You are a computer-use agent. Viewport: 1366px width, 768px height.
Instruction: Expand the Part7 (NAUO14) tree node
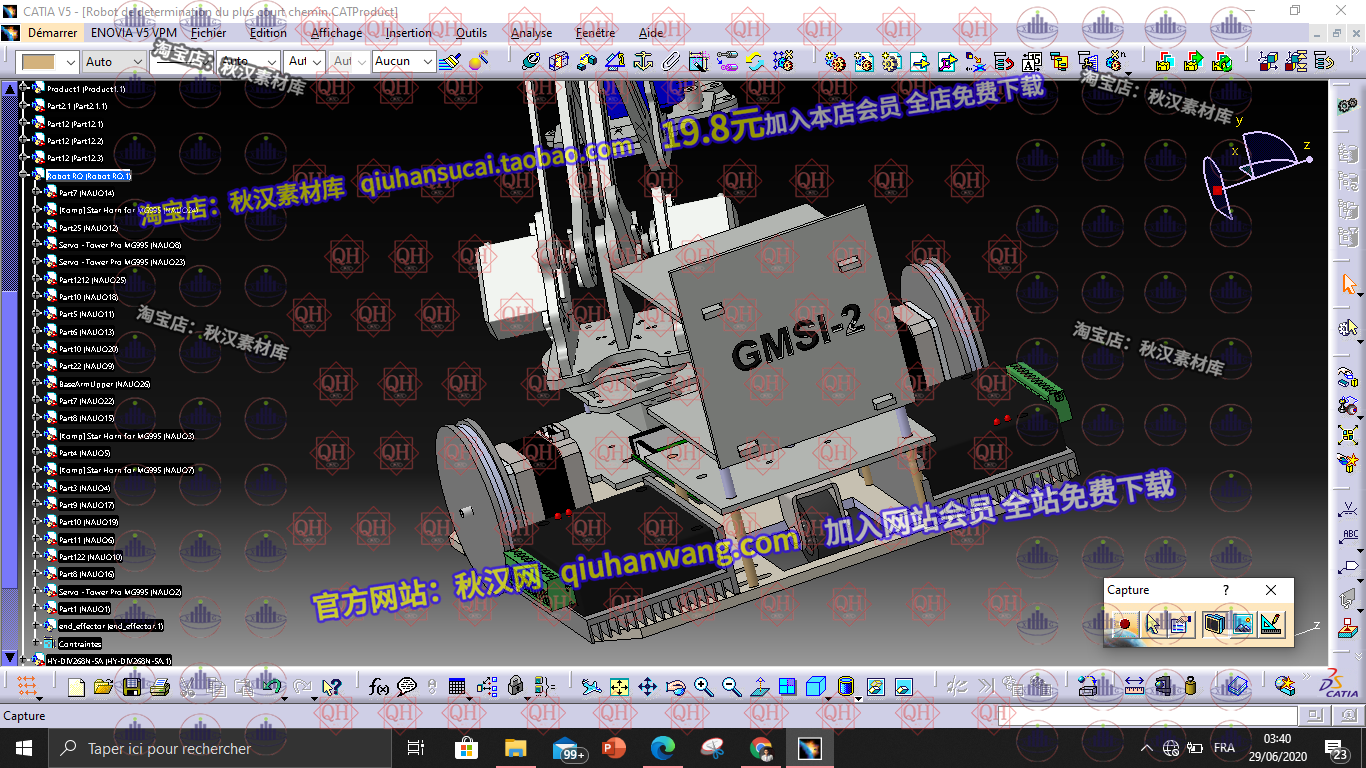(x=38, y=193)
